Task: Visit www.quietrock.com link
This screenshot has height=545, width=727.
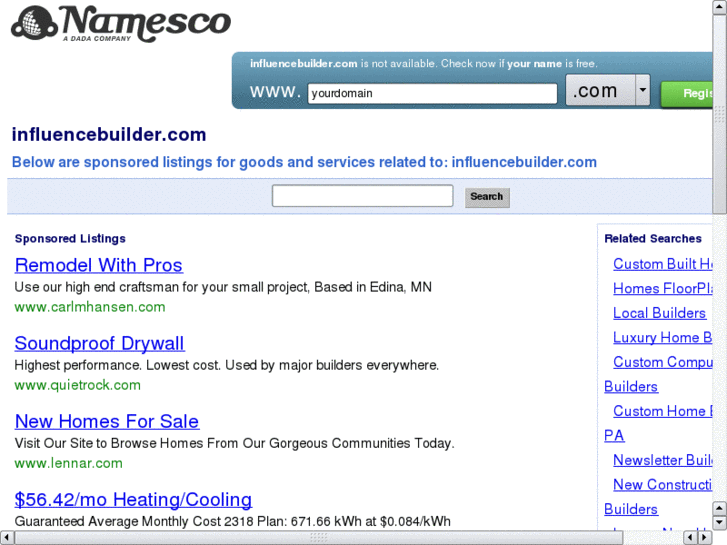Action: tap(77, 385)
